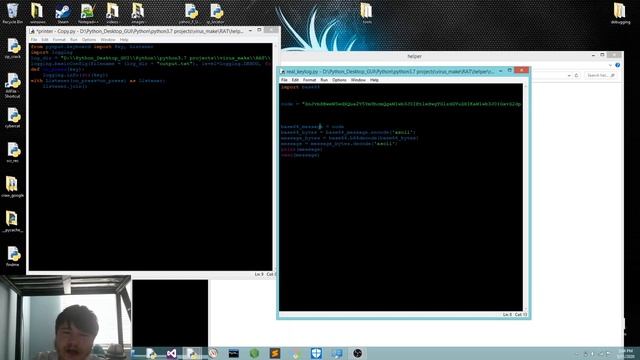Screen dimensions: 640x360
Task: Open Options menu in real_keylog.py window
Action: 339,80
